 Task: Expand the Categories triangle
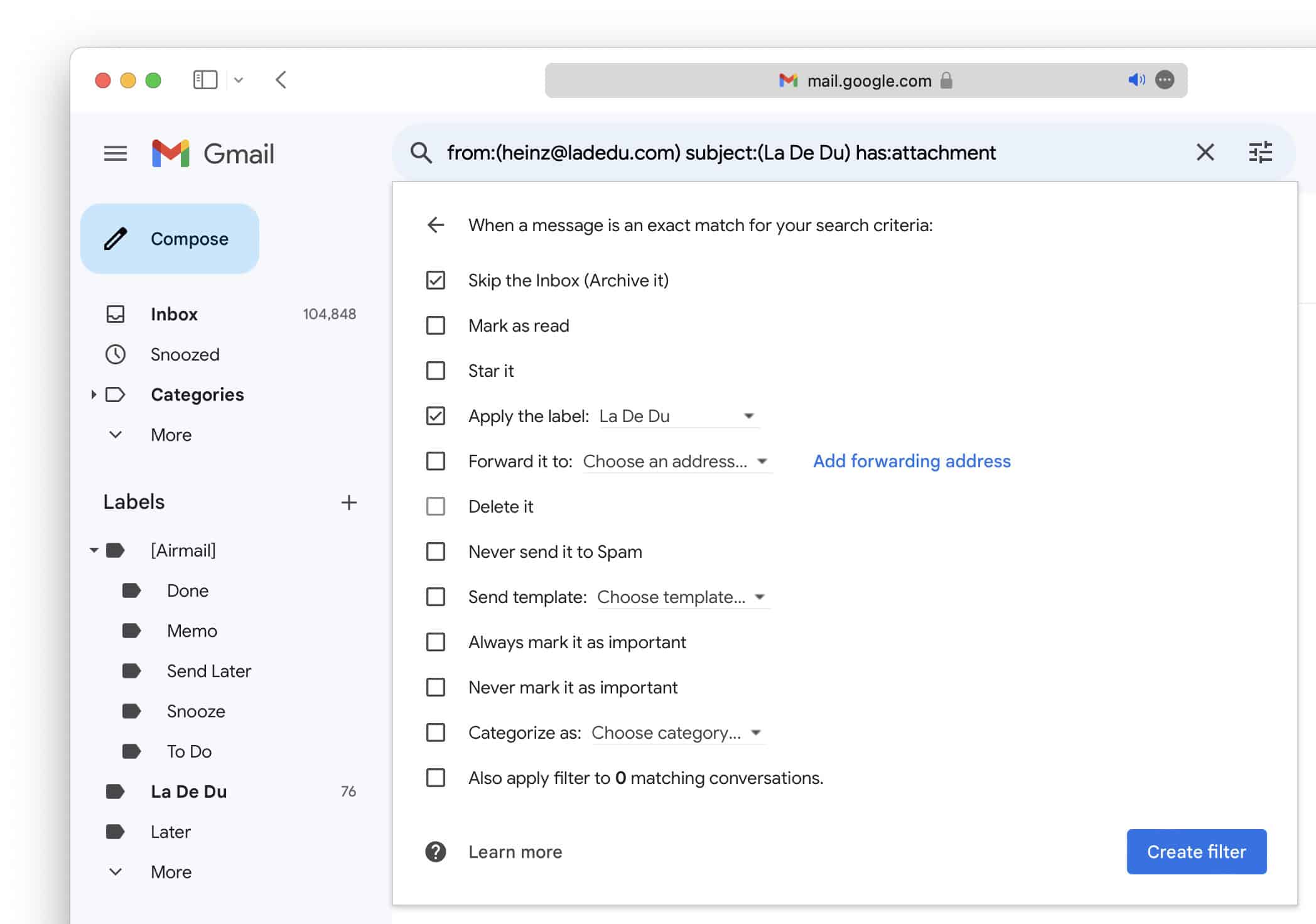[x=94, y=394]
